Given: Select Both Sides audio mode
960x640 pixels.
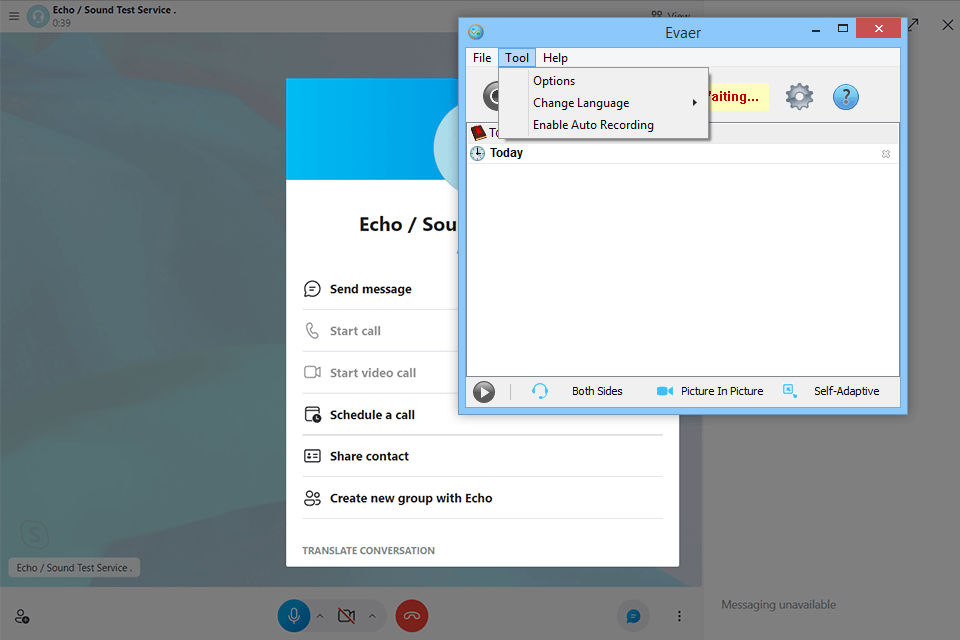Looking at the screenshot, I should [x=597, y=391].
